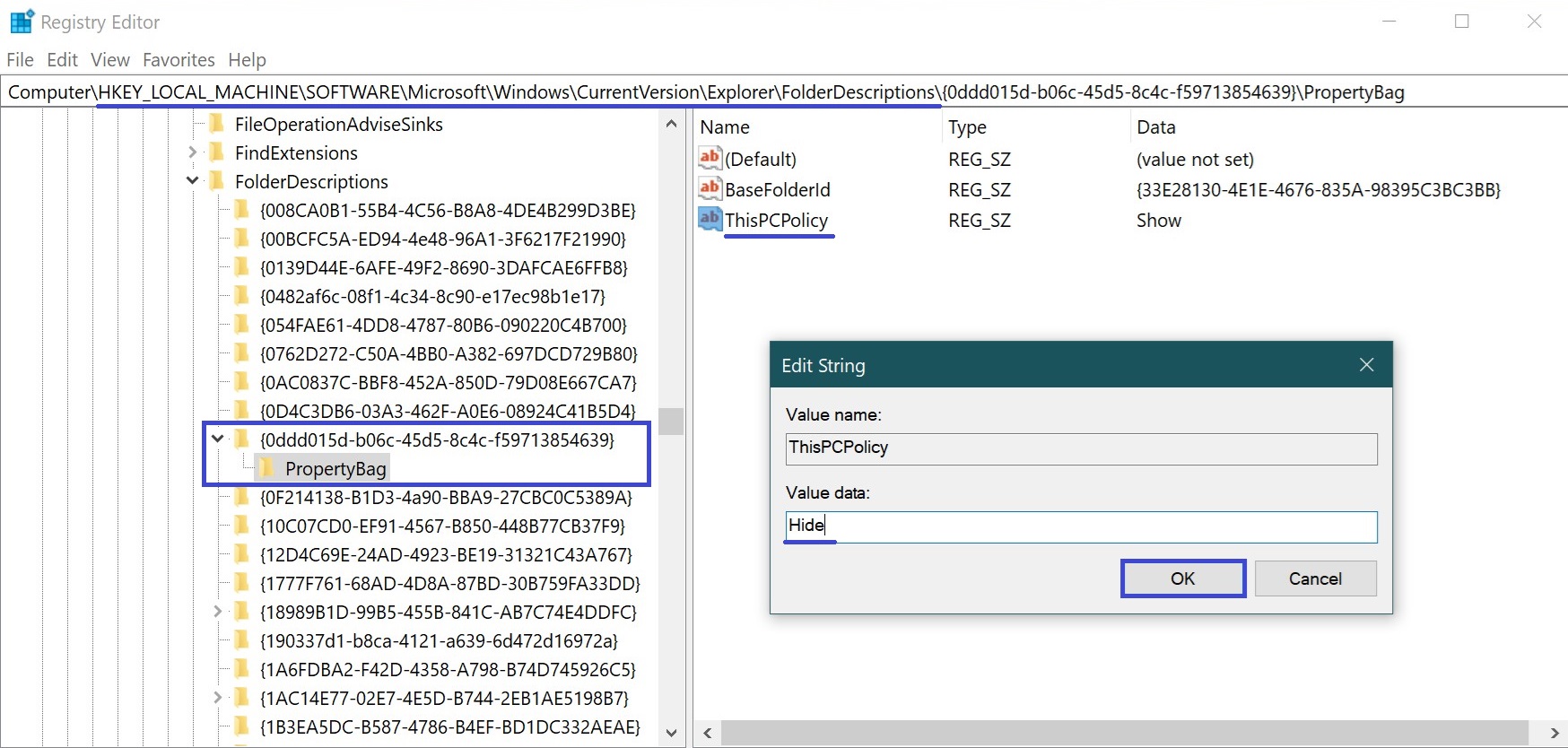
Task: Select the {1B3EA5DC-B587-4786-B4EF-BD1DC332AEAE} key name
Action: pos(450,726)
